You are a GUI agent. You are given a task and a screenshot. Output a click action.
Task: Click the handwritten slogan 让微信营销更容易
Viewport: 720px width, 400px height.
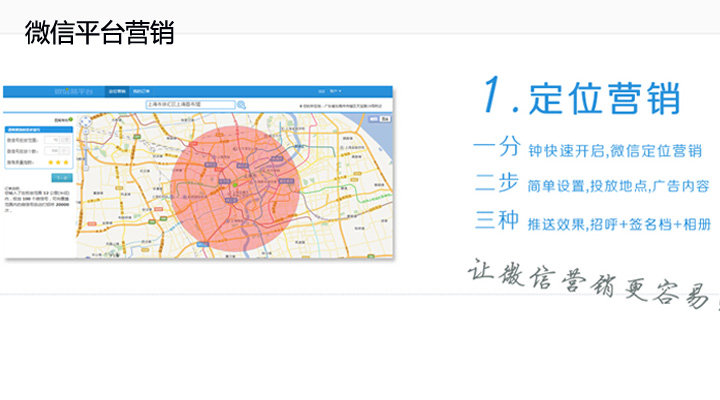point(590,283)
